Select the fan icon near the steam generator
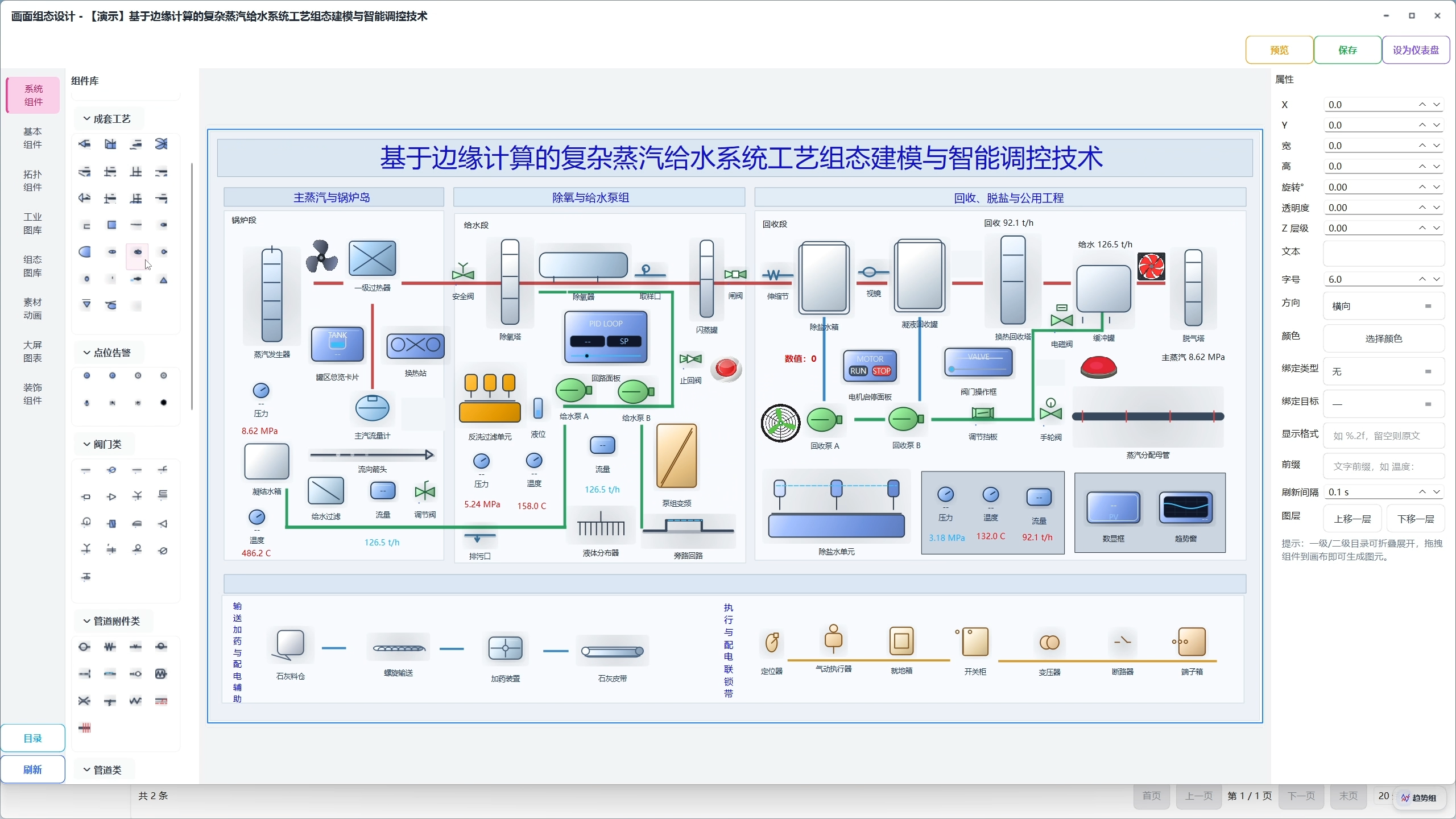The height and width of the screenshot is (819, 1456). coord(321,257)
